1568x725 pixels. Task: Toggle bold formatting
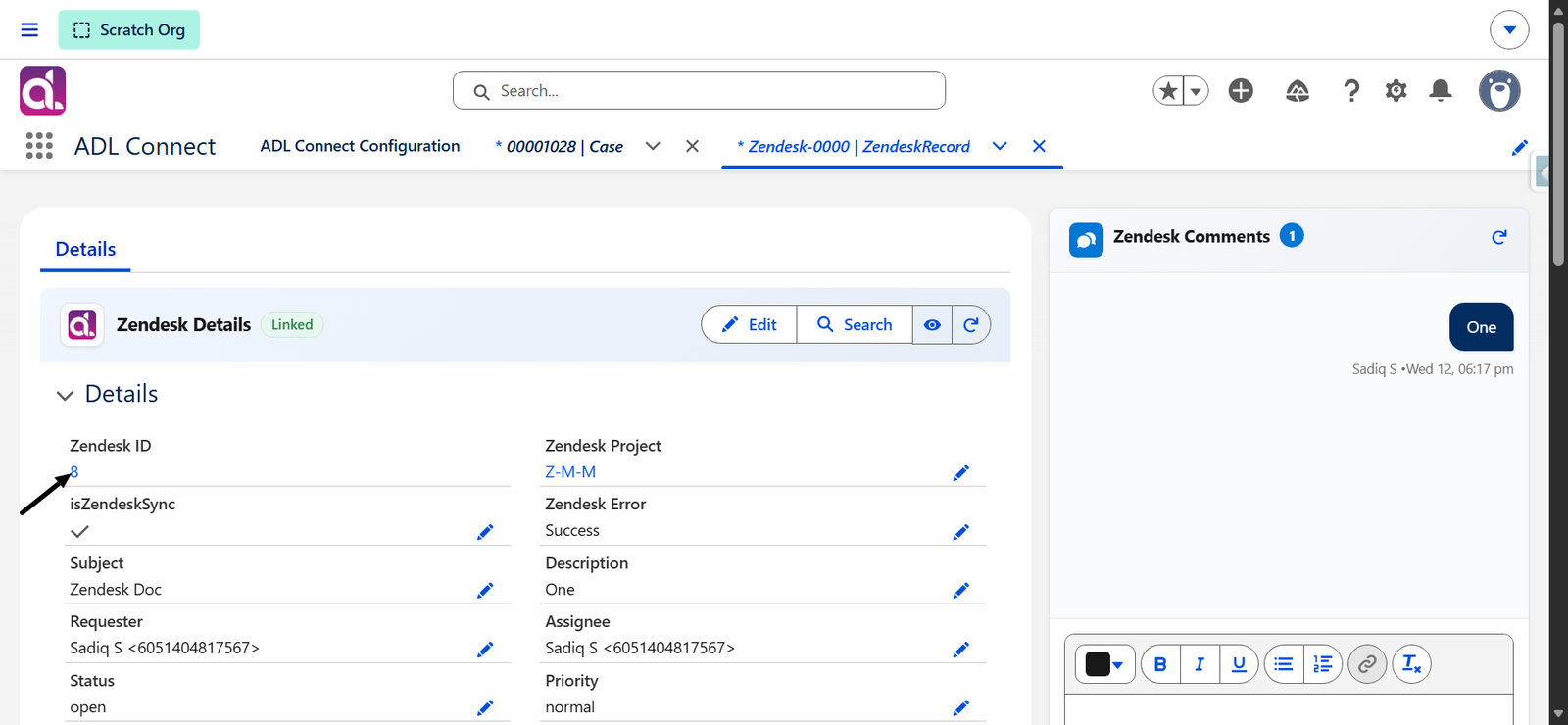click(x=1160, y=664)
